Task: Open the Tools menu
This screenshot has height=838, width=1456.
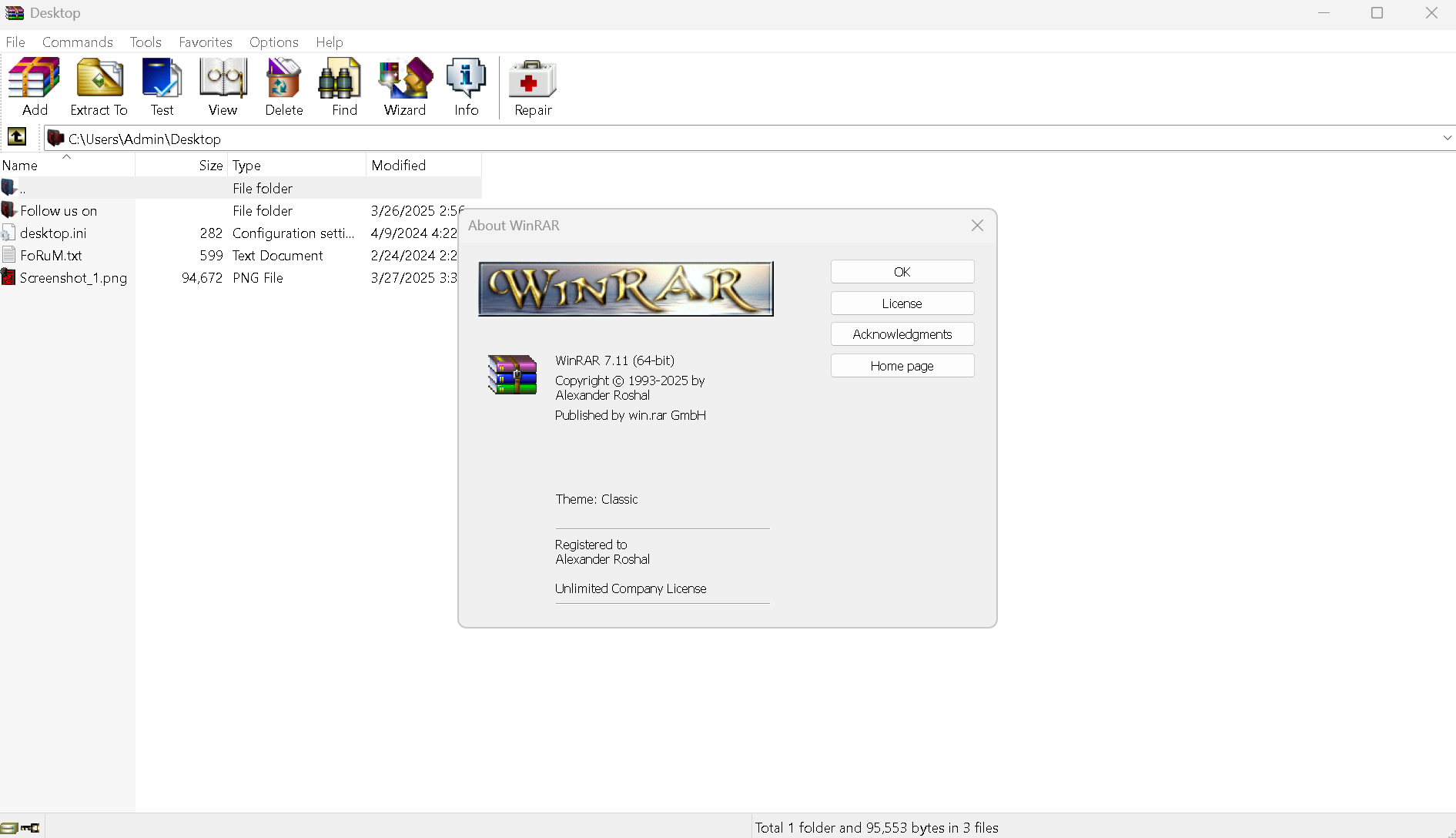Action: [x=146, y=42]
